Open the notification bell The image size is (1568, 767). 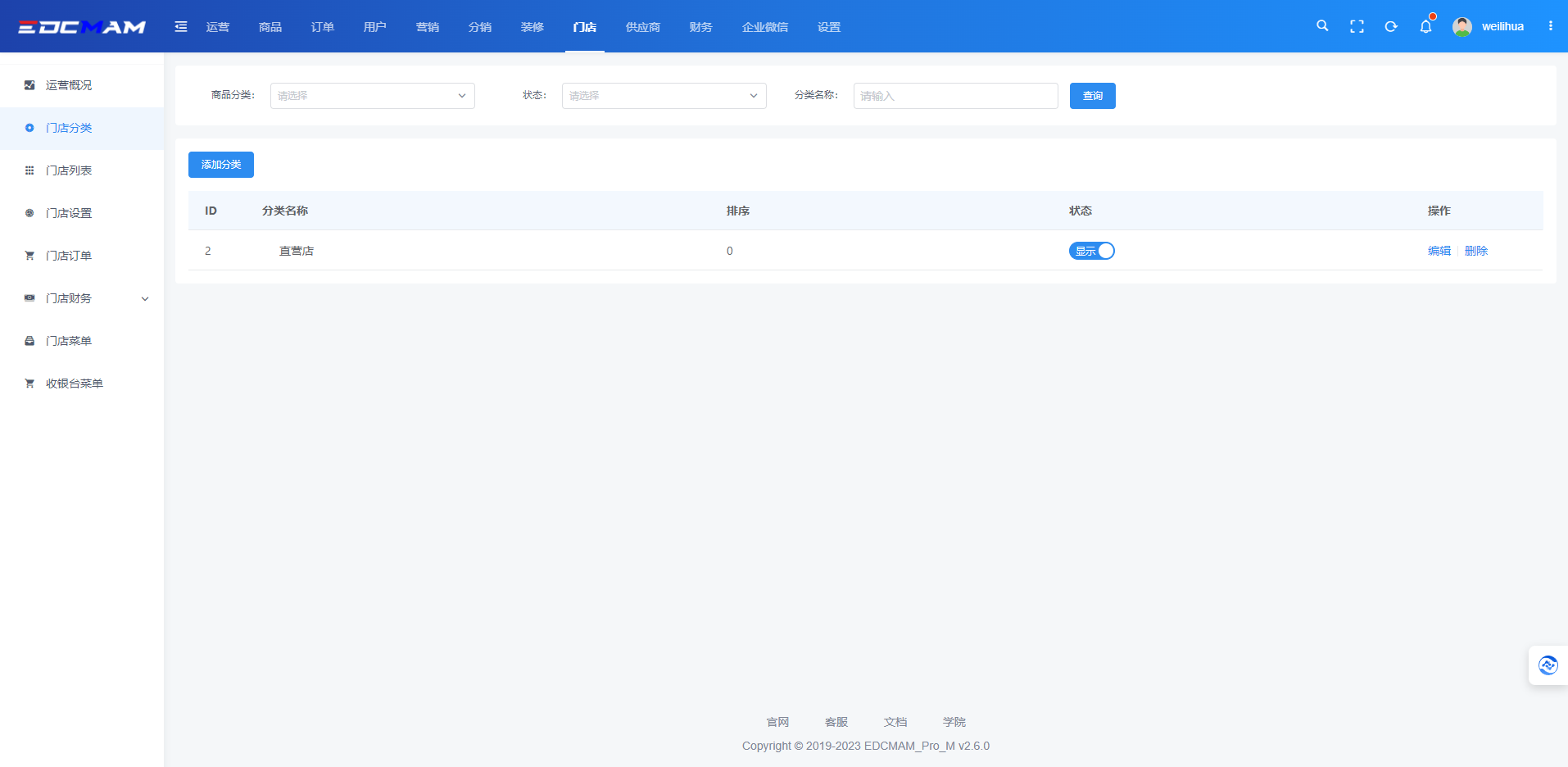tap(1425, 26)
